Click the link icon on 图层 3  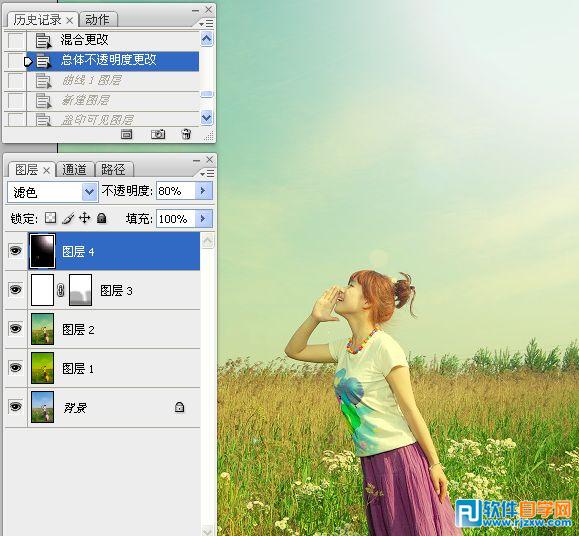coord(61,290)
